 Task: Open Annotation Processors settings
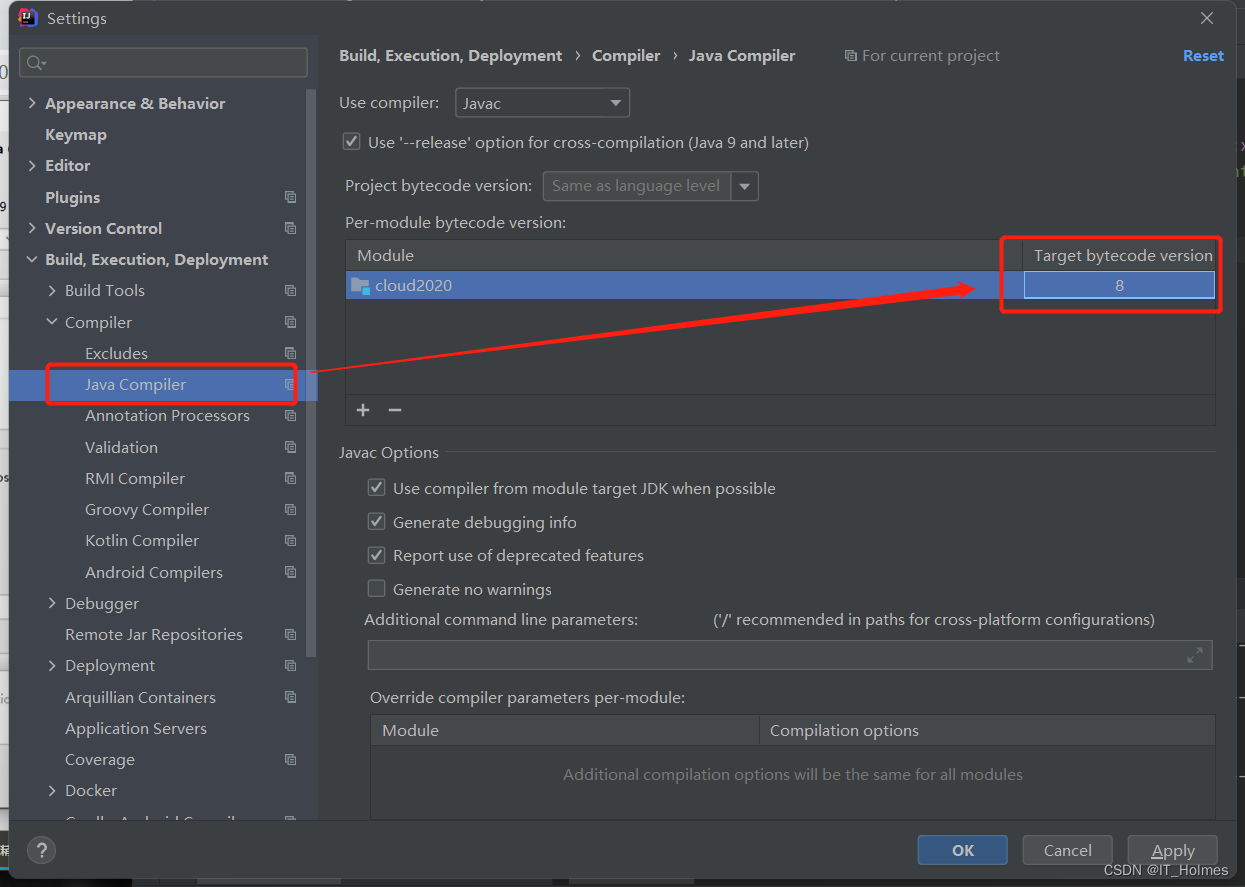pyautogui.click(x=167, y=416)
